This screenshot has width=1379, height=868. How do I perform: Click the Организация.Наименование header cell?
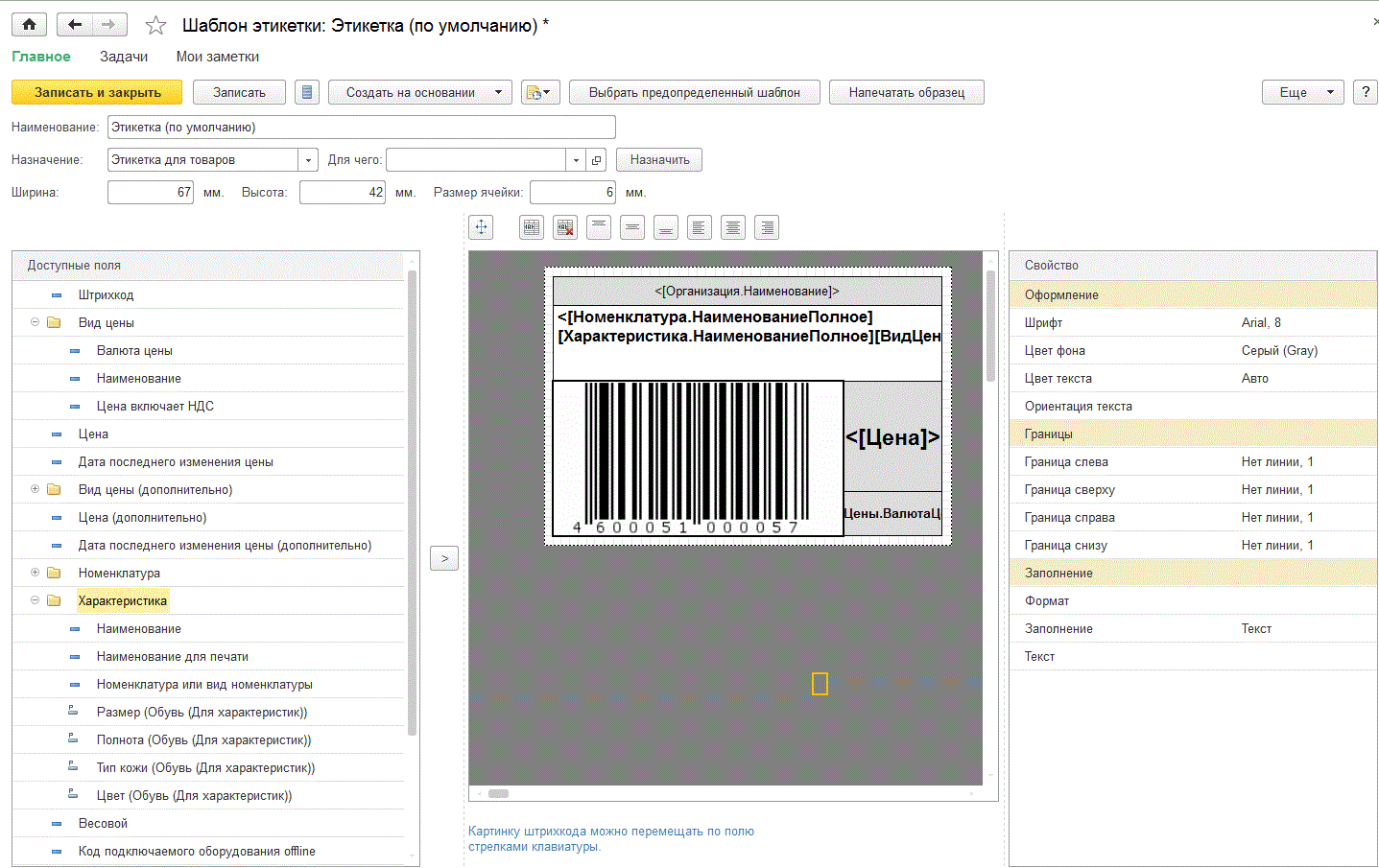pos(747,291)
